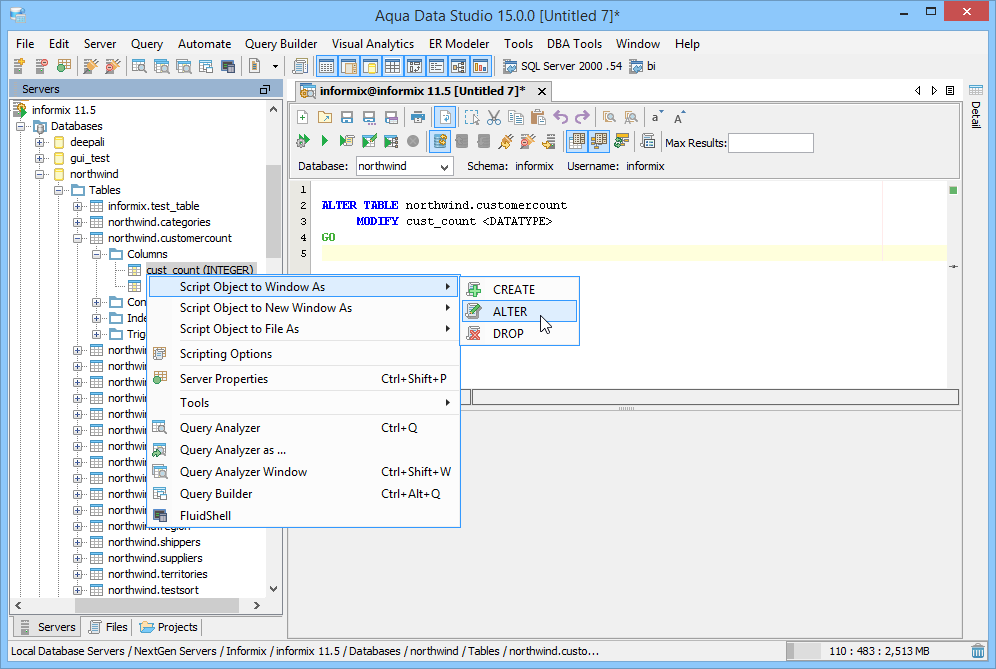Click the memory usage indicator in status bar
This screenshot has height=669, width=996.
(x=878, y=651)
